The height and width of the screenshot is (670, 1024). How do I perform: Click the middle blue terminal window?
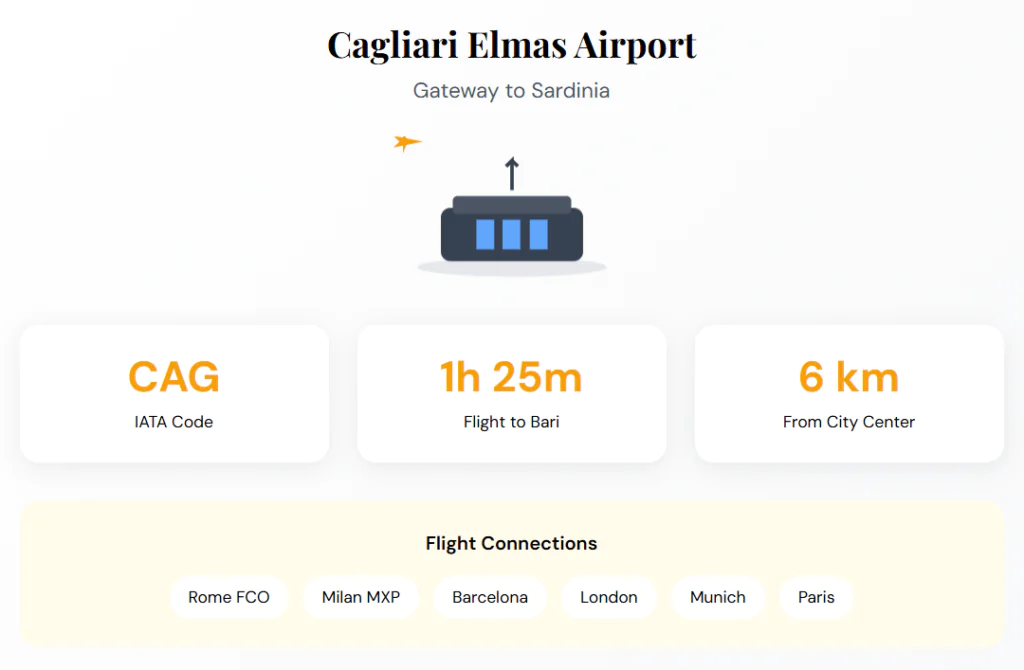511,234
